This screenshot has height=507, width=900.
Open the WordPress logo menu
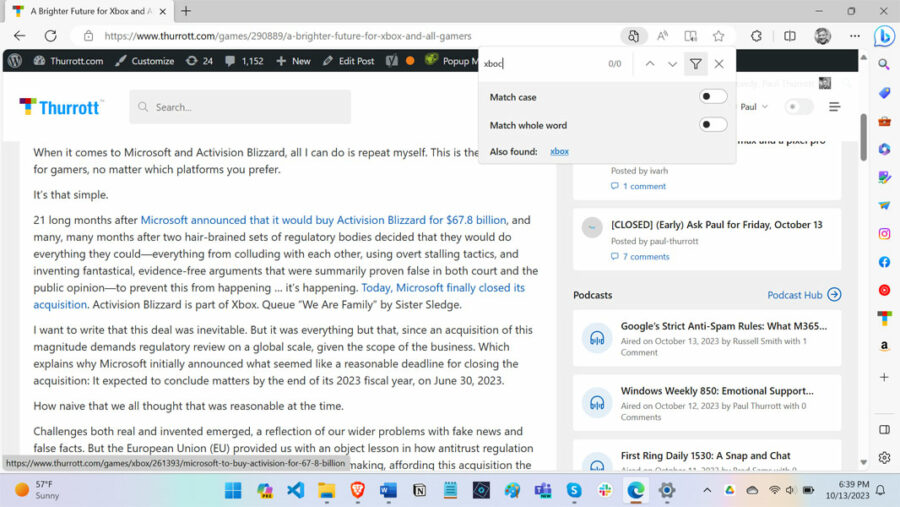[x=15, y=61]
